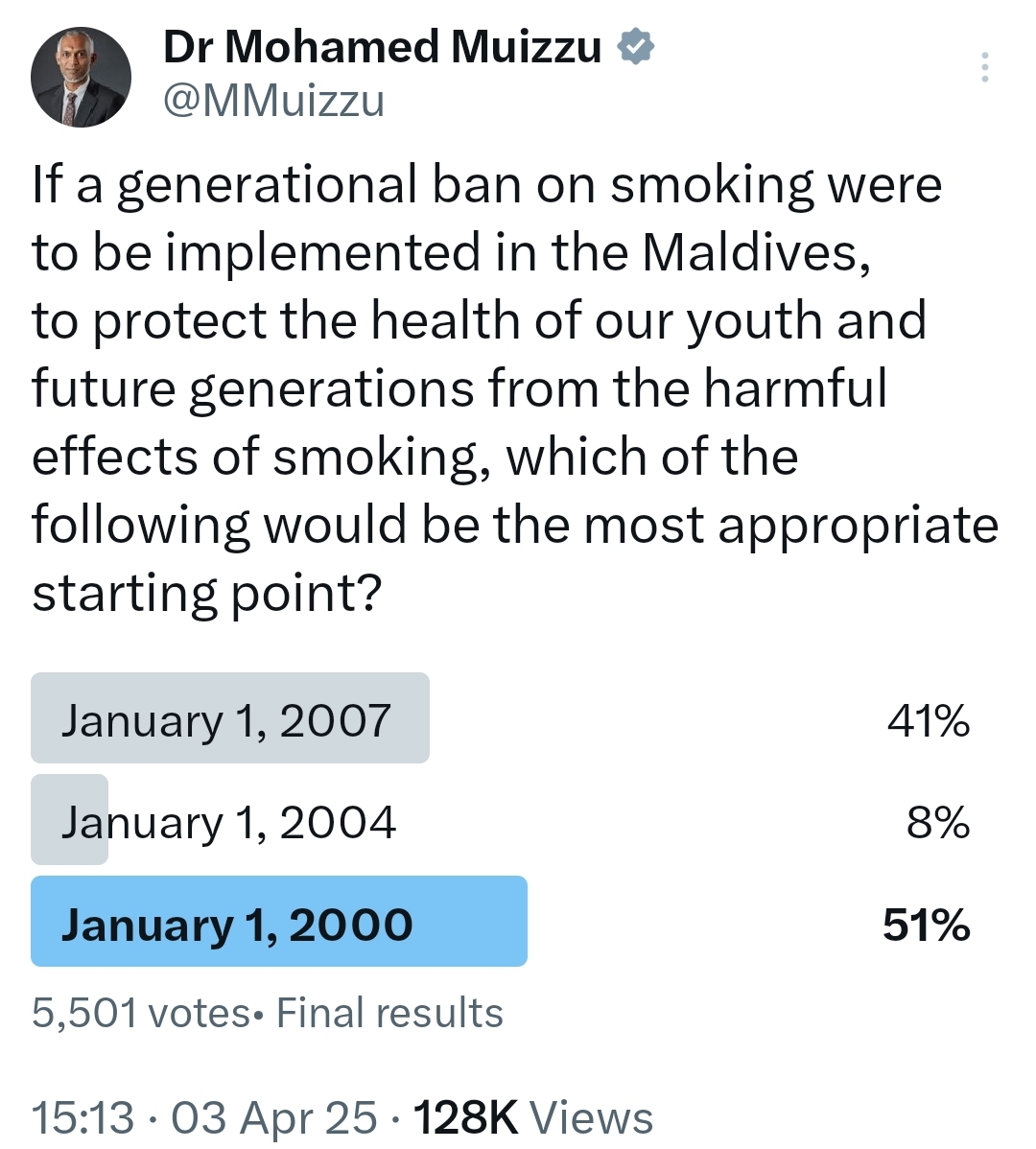Click the tweet's first line about generational ban
Image resolution: width=1036 pixels, height=1149 pixels.
tap(487, 185)
